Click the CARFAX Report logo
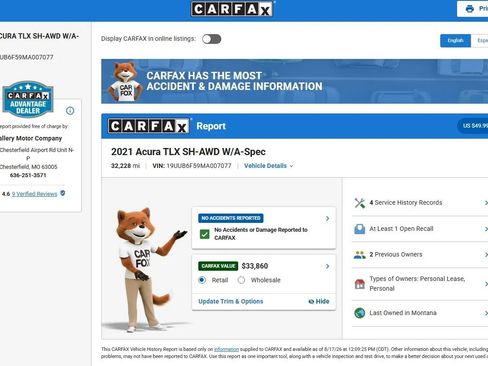488x366 pixels. point(149,126)
